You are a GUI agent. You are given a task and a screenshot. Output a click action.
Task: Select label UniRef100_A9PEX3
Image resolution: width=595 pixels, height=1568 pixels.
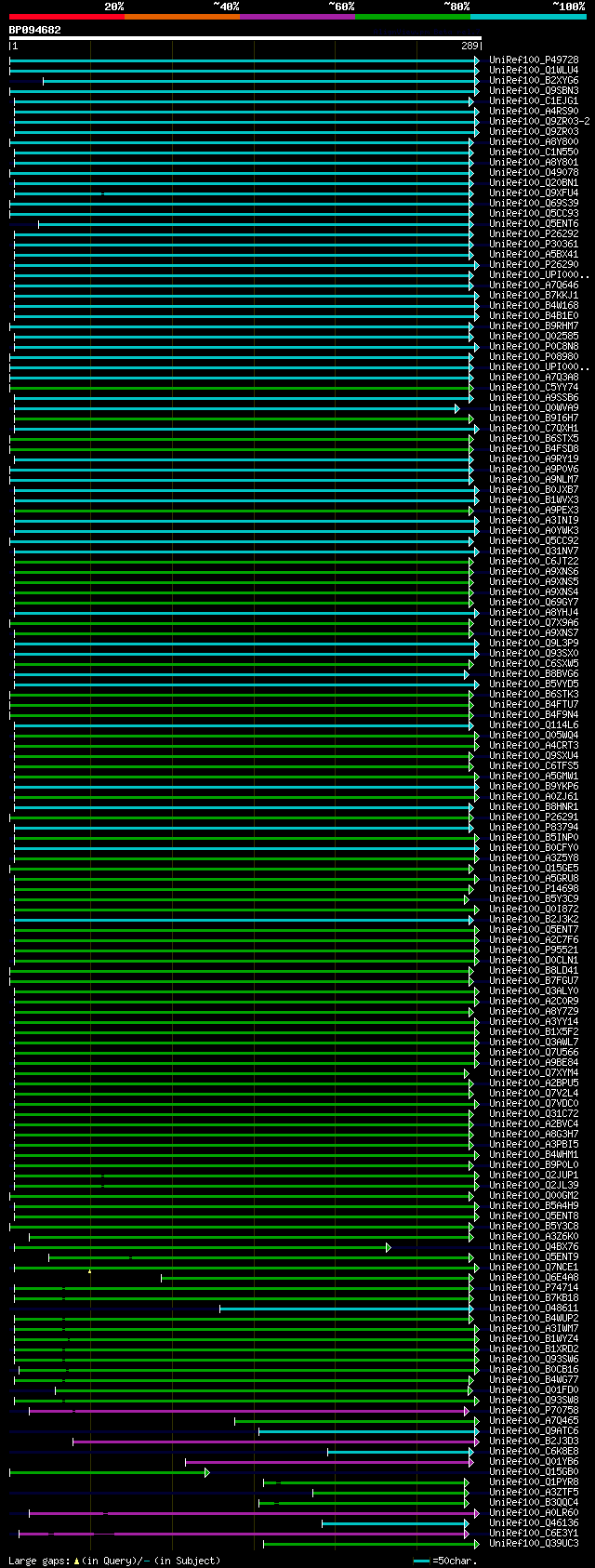[x=534, y=510]
